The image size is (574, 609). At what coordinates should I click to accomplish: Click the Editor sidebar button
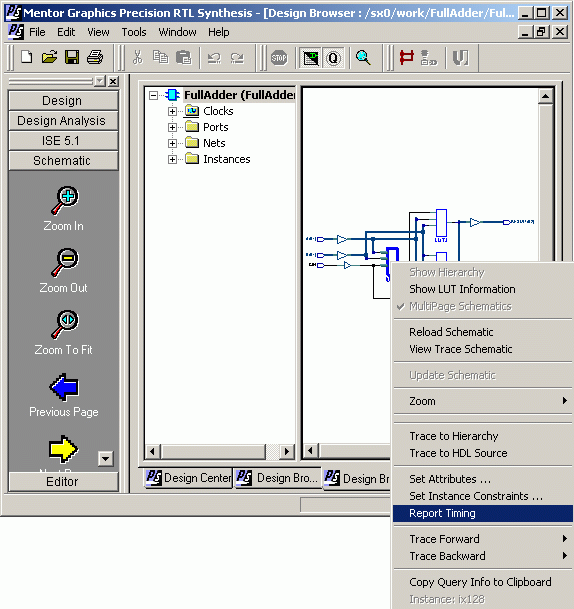[x=63, y=482]
